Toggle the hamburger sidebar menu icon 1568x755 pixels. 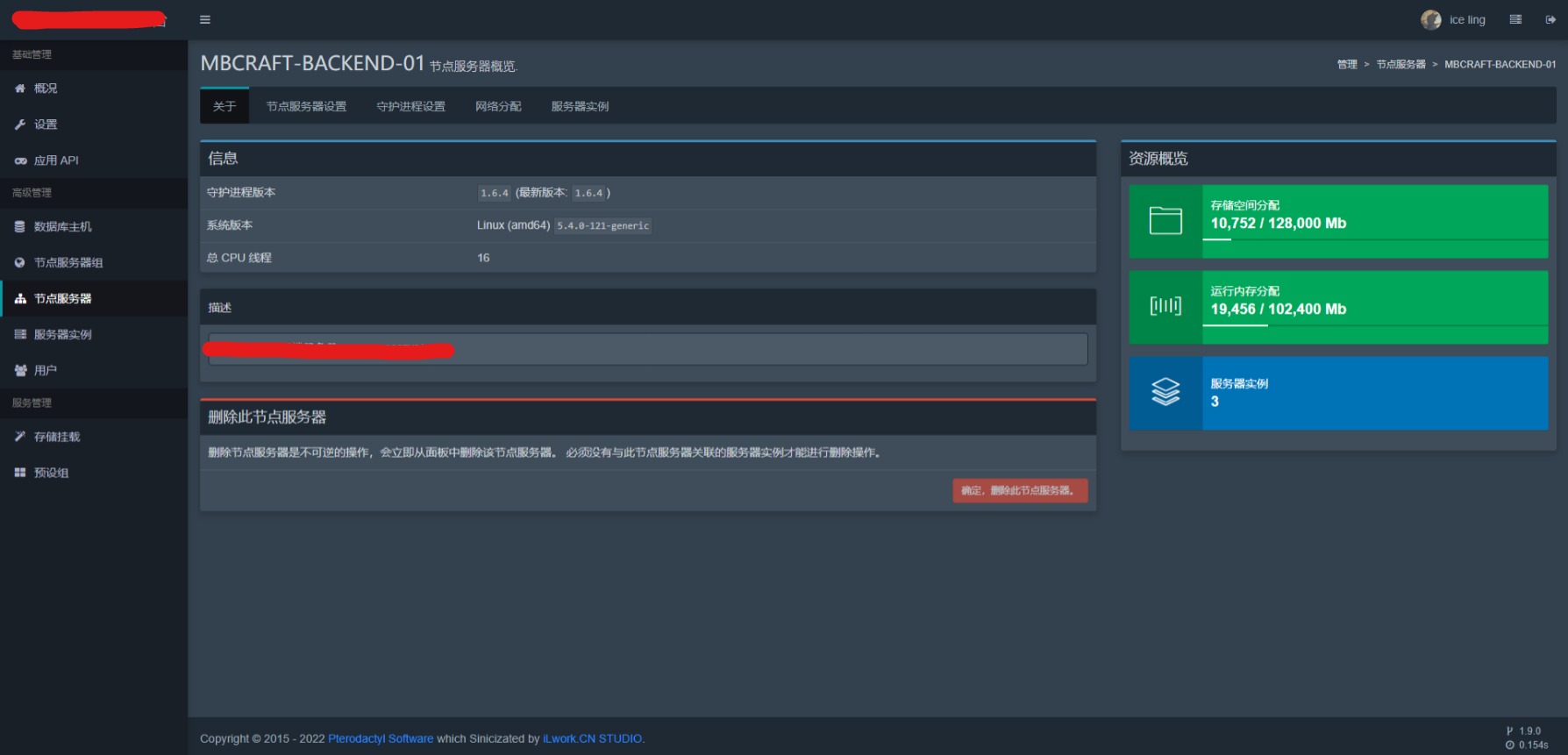[x=204, y=19]
